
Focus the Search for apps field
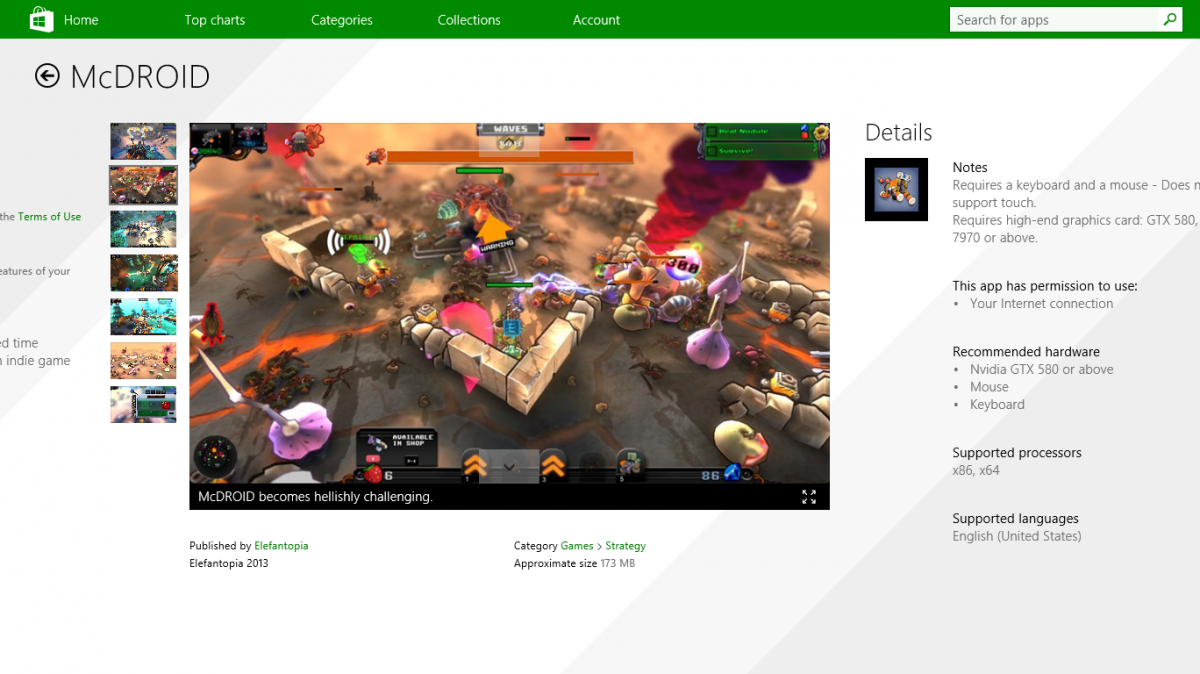1054,20
